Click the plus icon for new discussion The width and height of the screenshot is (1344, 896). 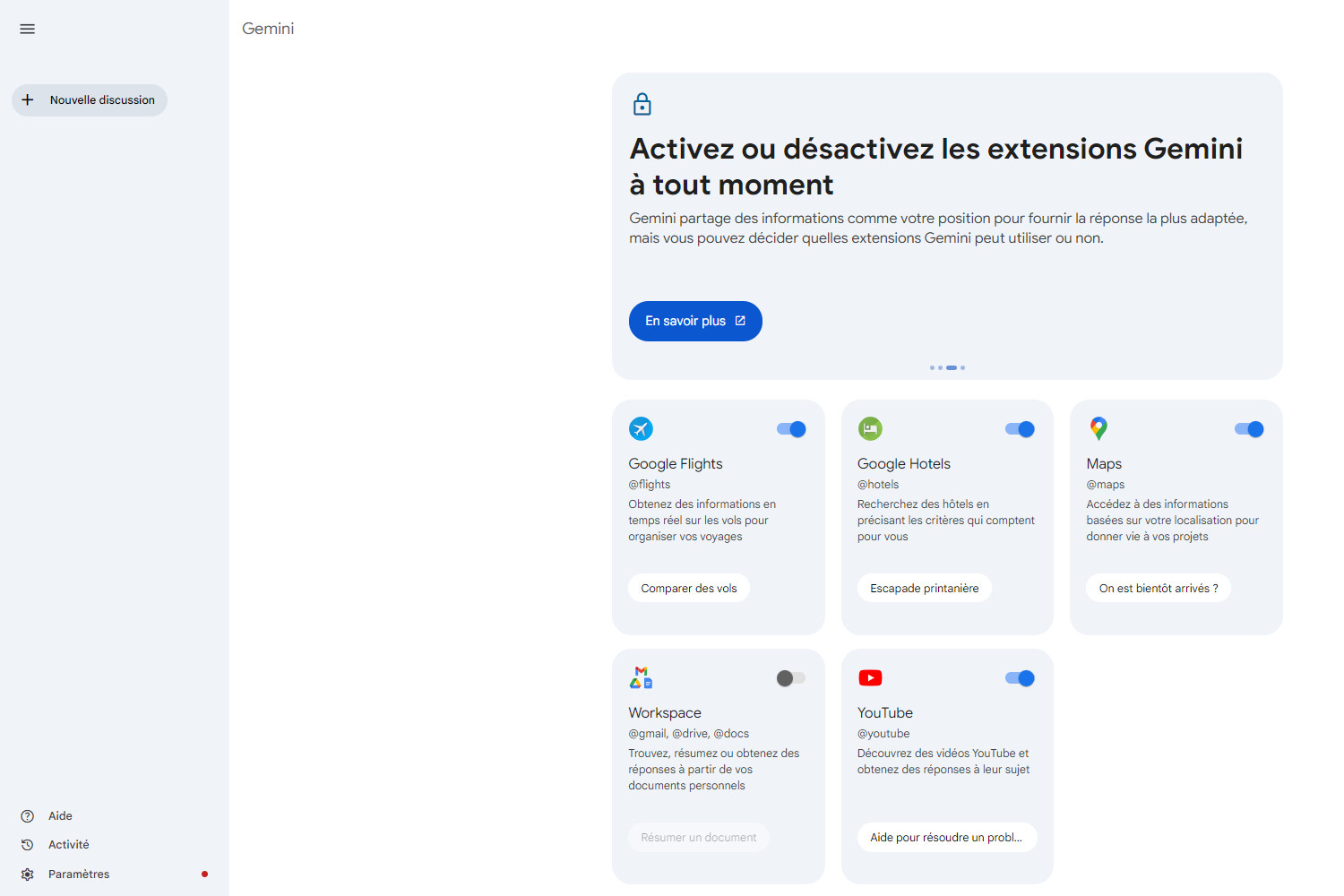28,100
